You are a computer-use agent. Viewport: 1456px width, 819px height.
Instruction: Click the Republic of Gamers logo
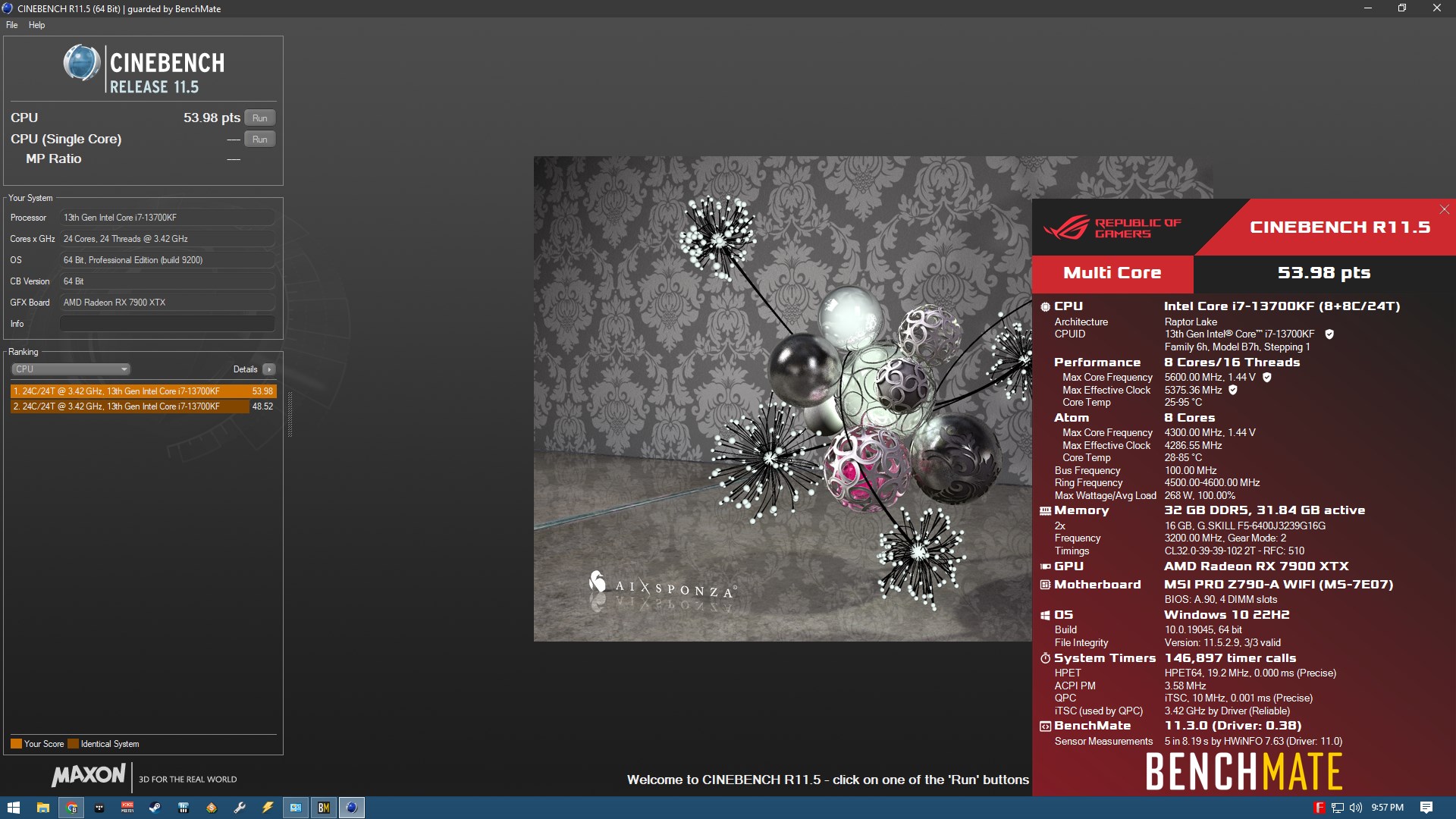pyautogui.click(x=1112, y=227)
